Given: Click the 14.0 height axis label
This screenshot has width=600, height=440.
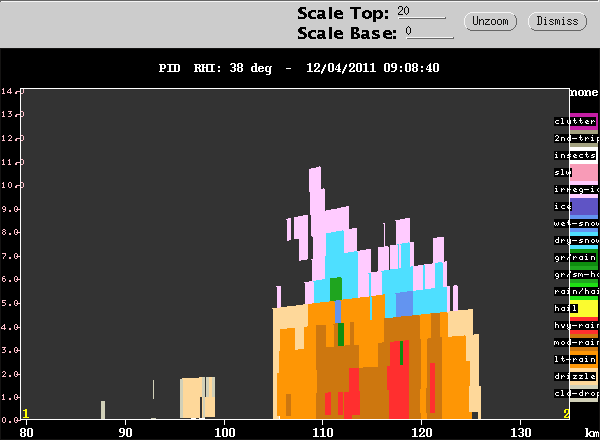Looking at the screenshot, I should pyautogui.click(x=12, y=91).
